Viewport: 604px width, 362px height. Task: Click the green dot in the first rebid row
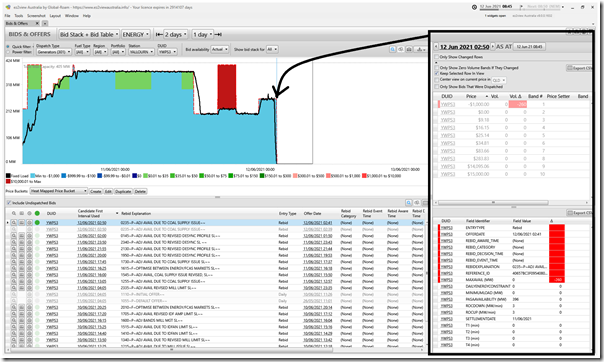pos(37,223)
